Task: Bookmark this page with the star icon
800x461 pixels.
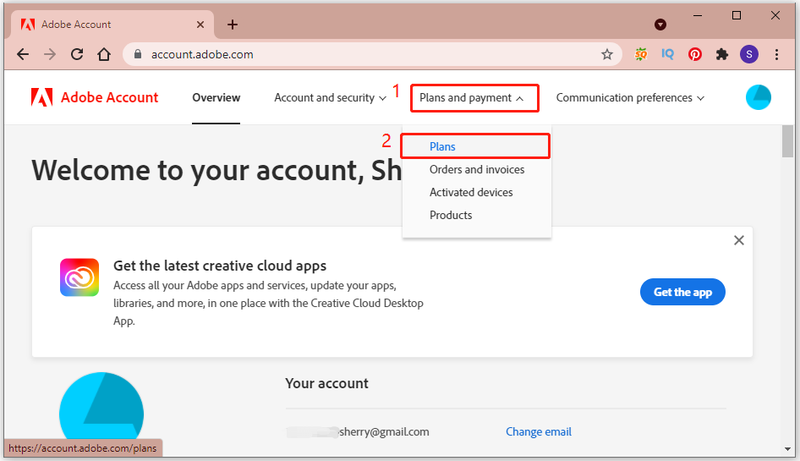Action: click(607, 54)
